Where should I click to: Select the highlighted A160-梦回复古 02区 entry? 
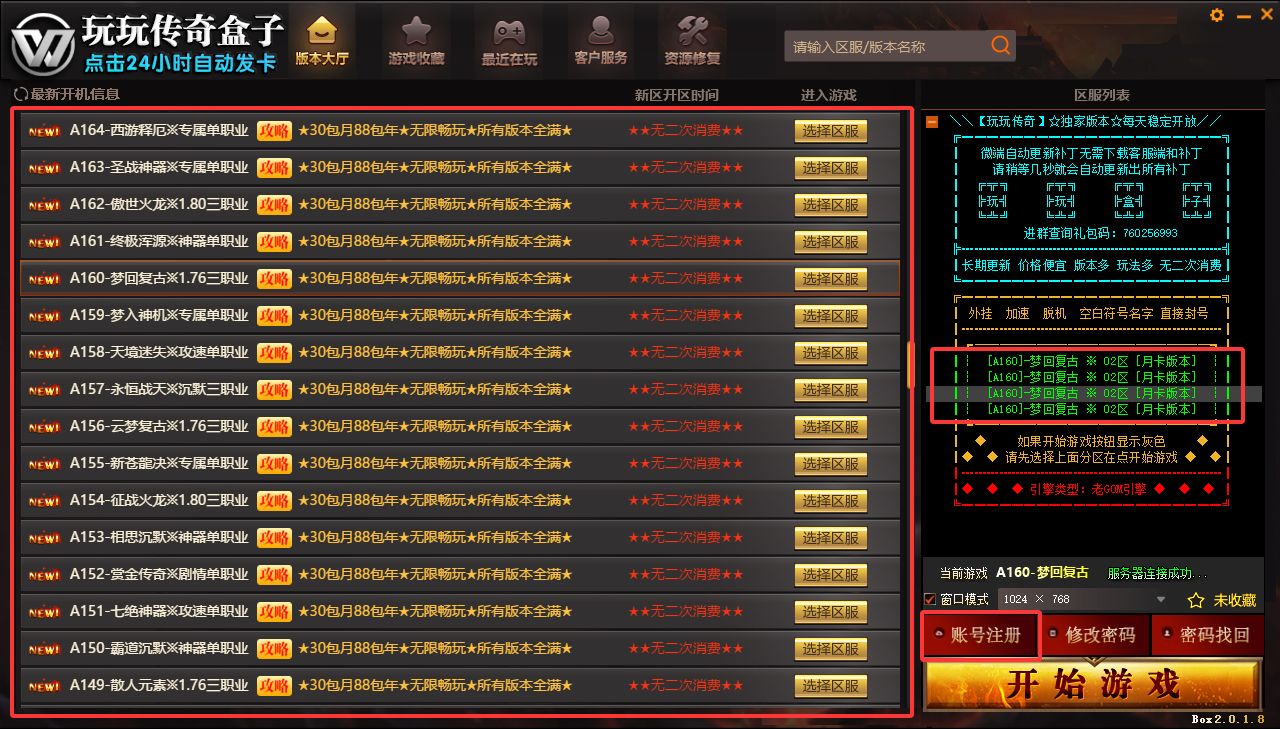1090,393
